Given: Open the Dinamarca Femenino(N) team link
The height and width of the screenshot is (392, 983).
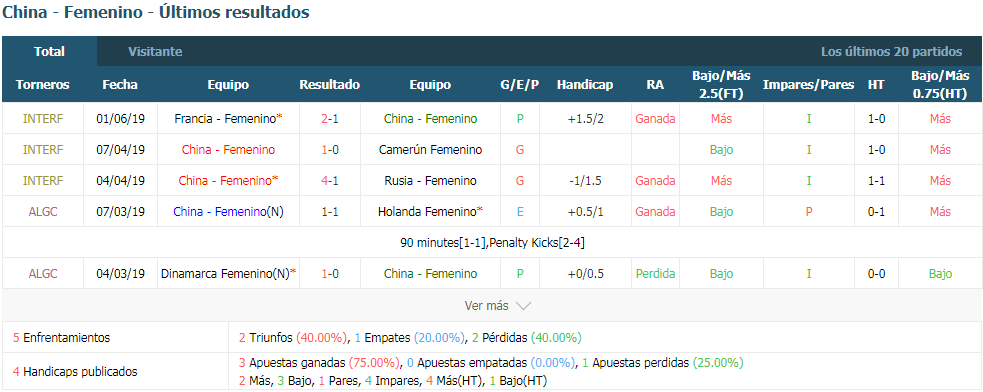Looking at the screenshot, I should [225, 273].
